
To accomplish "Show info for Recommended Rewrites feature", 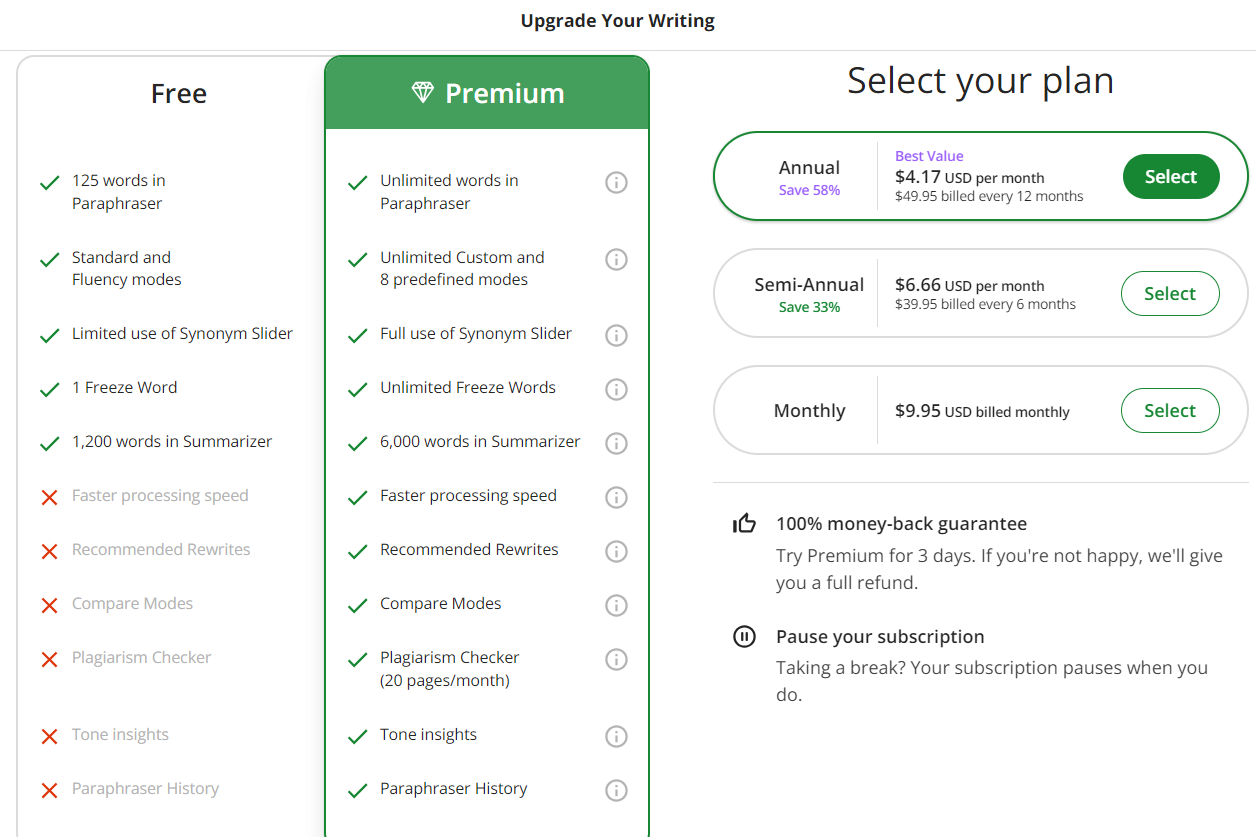I will click(x=617, y=551).
